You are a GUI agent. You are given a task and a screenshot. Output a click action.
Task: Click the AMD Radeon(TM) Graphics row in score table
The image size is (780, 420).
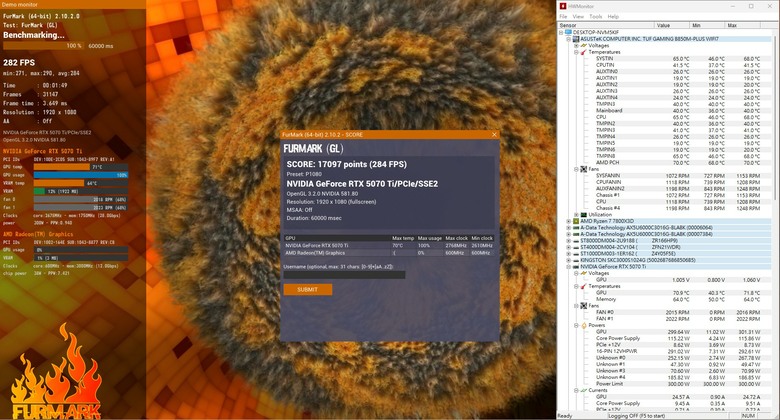click(389, 253)
